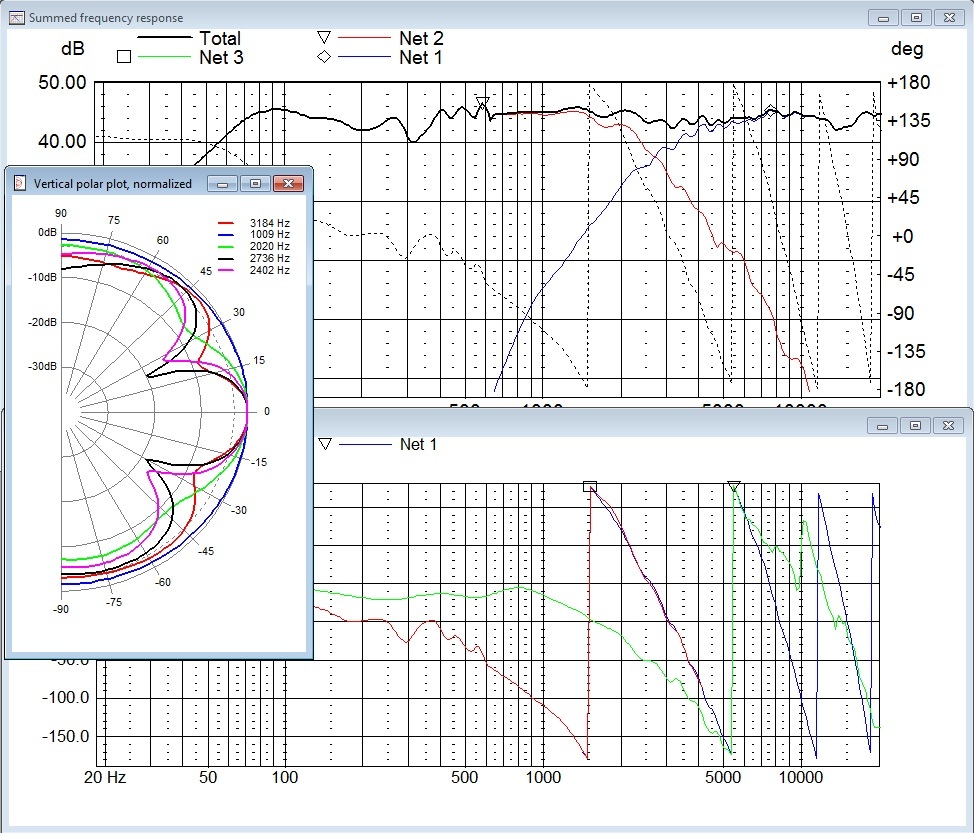Select square marker atop the lower phase graph
The width and height of the screenshot is (974, 833).
coord(589,486)
